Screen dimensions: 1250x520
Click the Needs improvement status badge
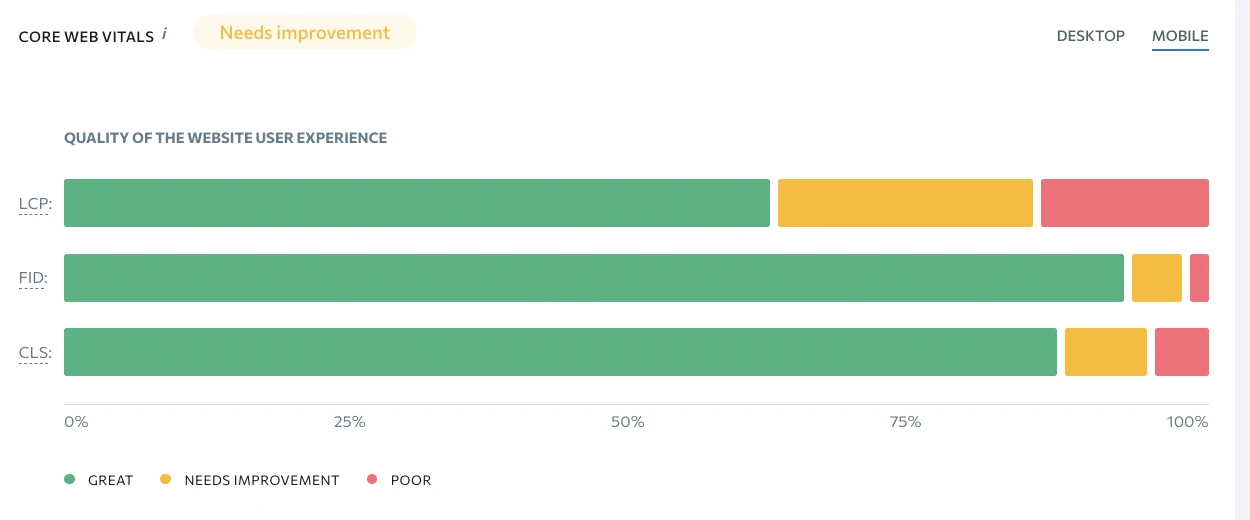point(304,33)
